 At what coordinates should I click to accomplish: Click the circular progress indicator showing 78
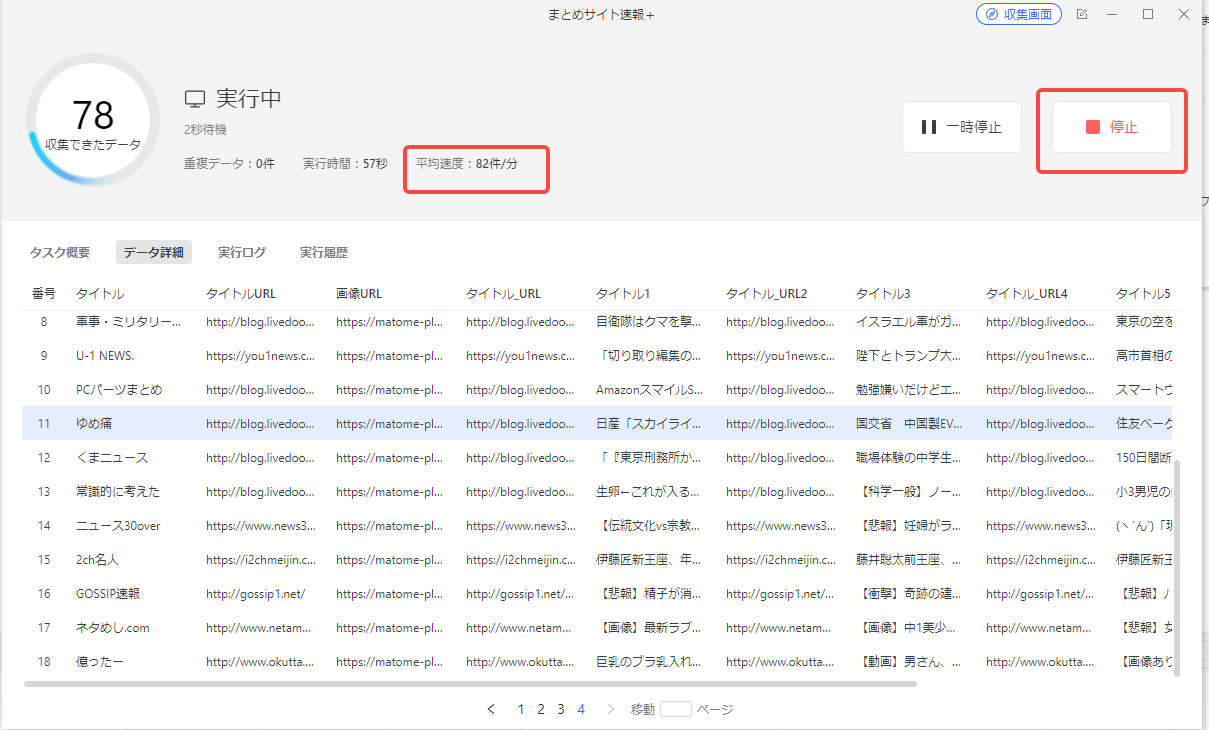click(93, 121)
